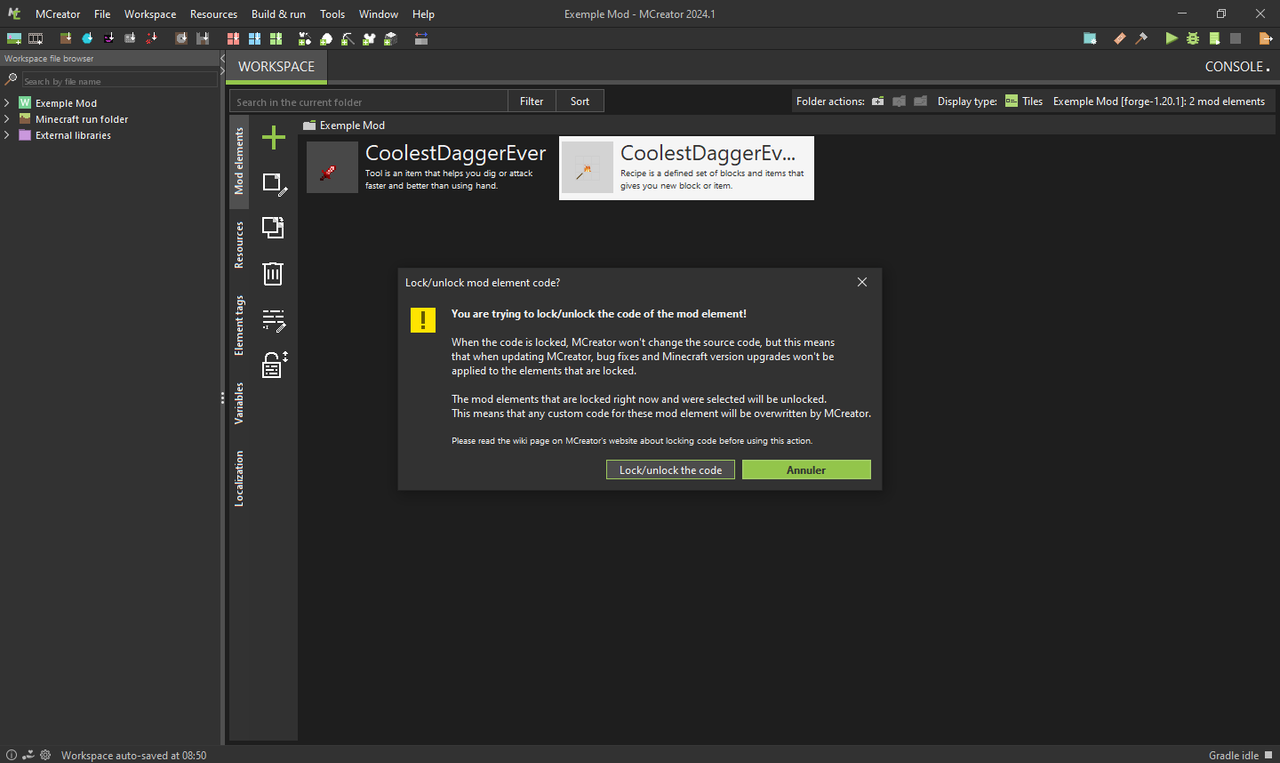Click the add new folder action icon
This screenshot has height=763, width=1280.
click(877, 101)
